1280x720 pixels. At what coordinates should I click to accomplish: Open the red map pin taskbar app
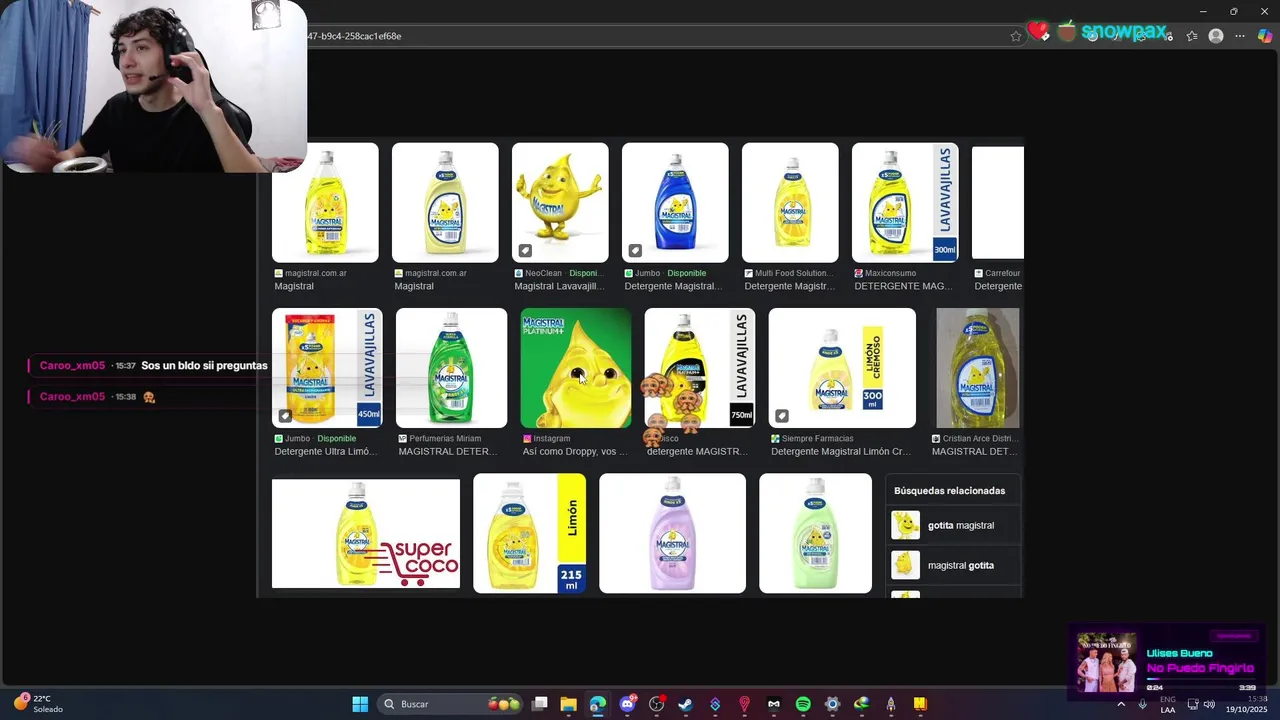pyautogui.click(x=744, y=704)
